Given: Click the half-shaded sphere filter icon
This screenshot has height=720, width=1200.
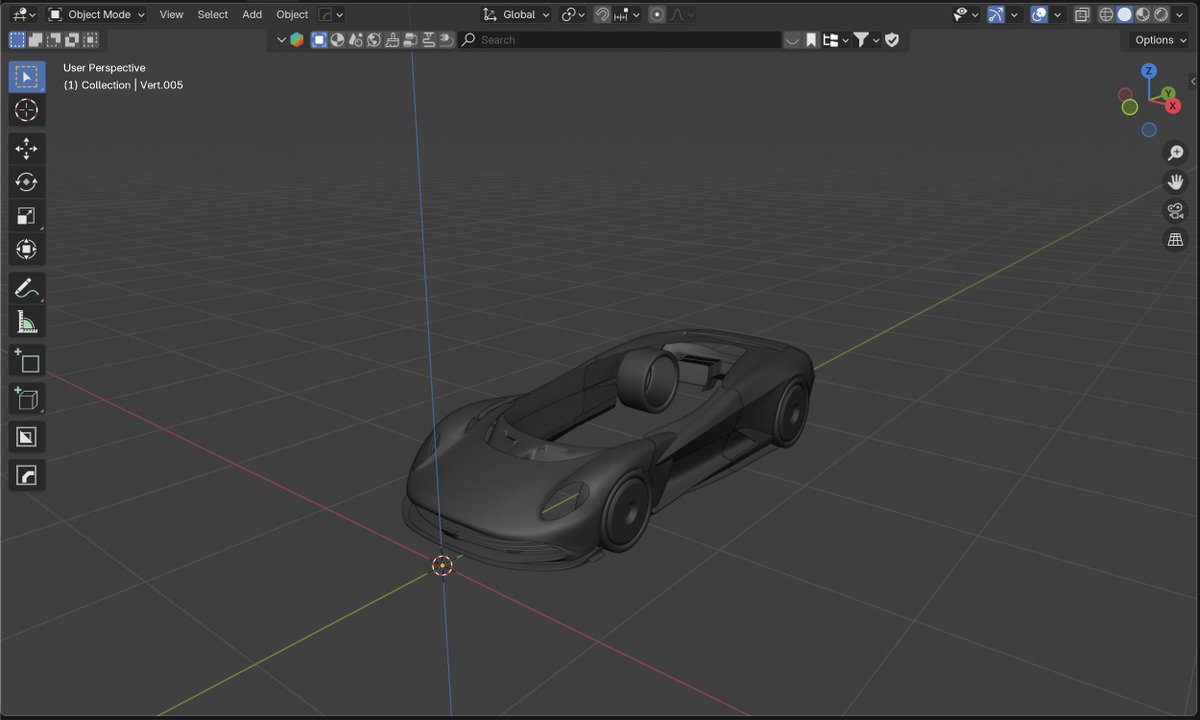Looking at the screenshot, I should [337, 40].
